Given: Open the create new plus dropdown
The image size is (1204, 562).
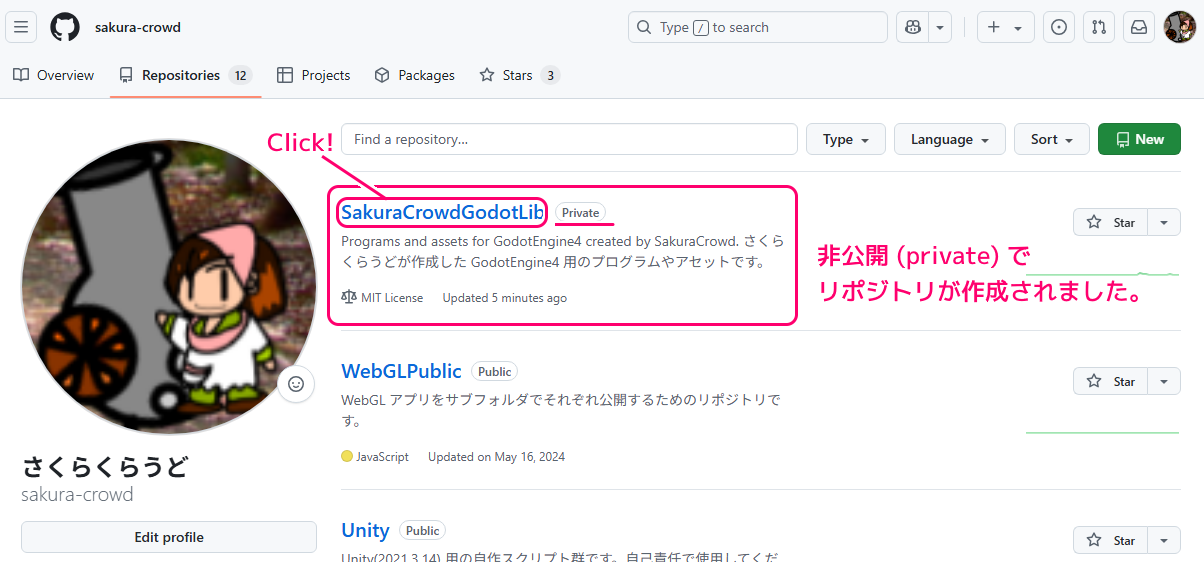Looking at the screenshot, I should 1005,28.
